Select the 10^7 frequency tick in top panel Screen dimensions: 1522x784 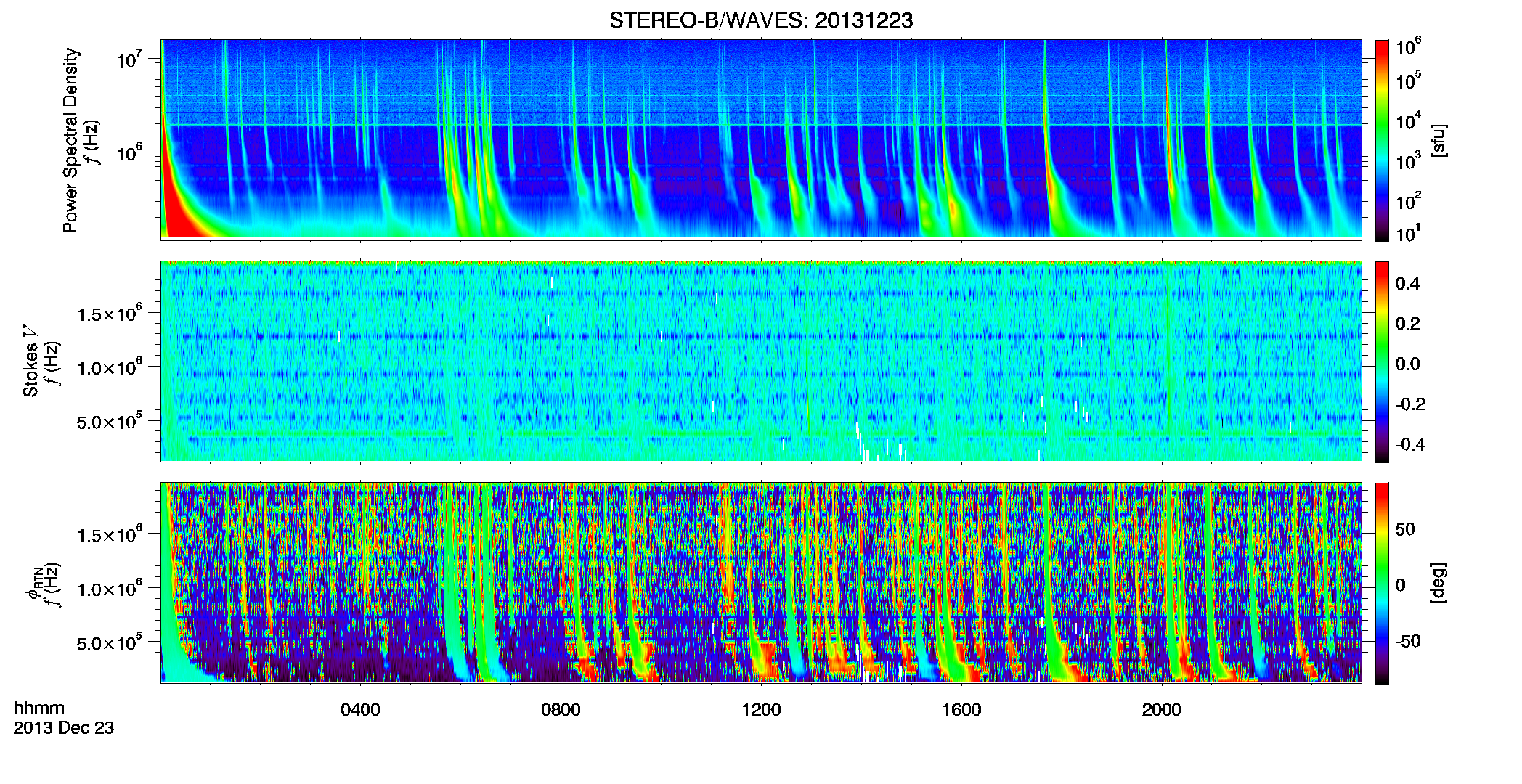[x=129, y=59]
